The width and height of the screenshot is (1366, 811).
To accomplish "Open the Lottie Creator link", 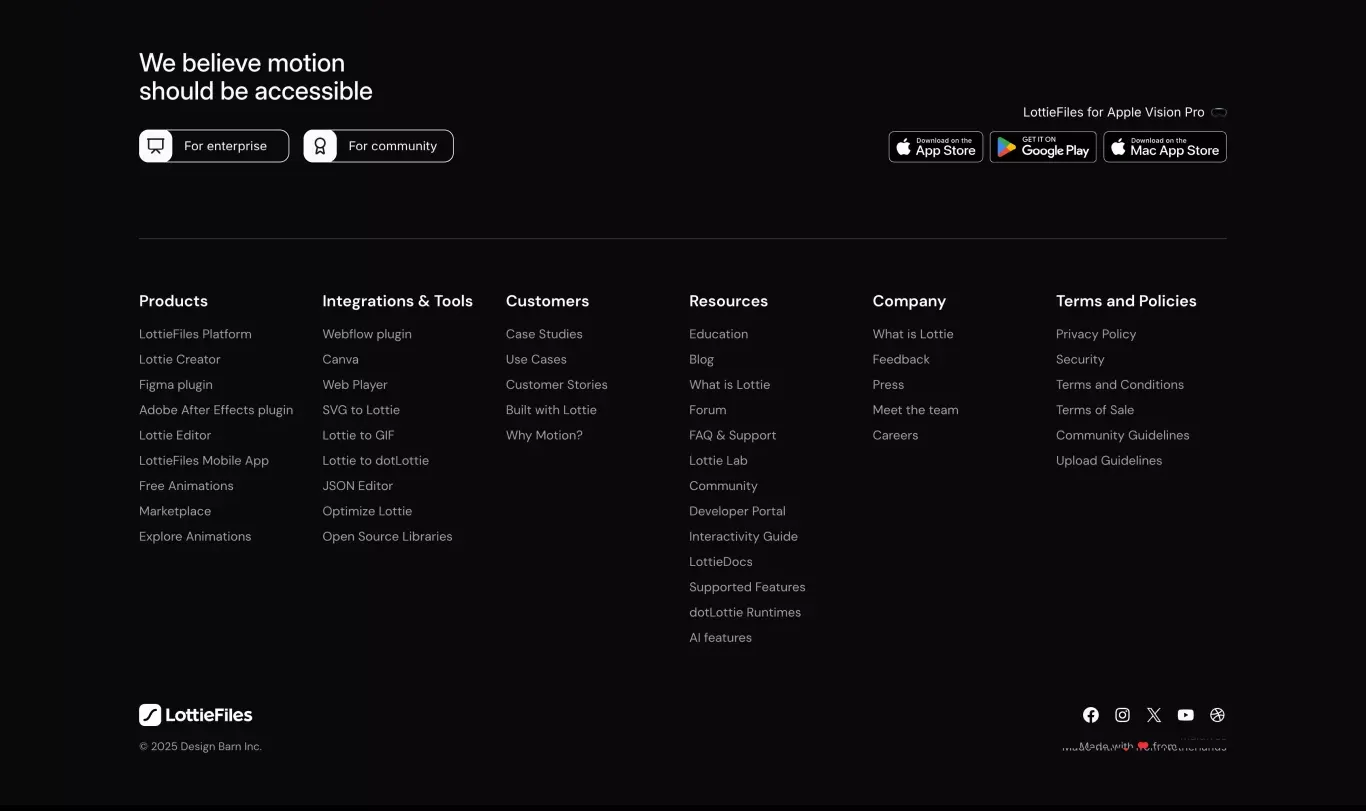I will point(180,359).
